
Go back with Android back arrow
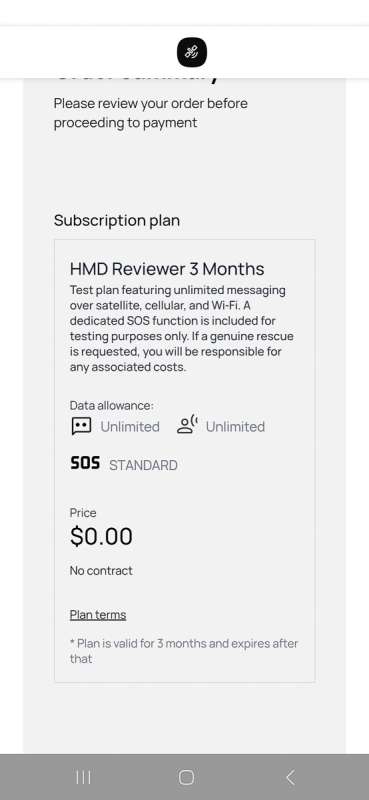290,778
